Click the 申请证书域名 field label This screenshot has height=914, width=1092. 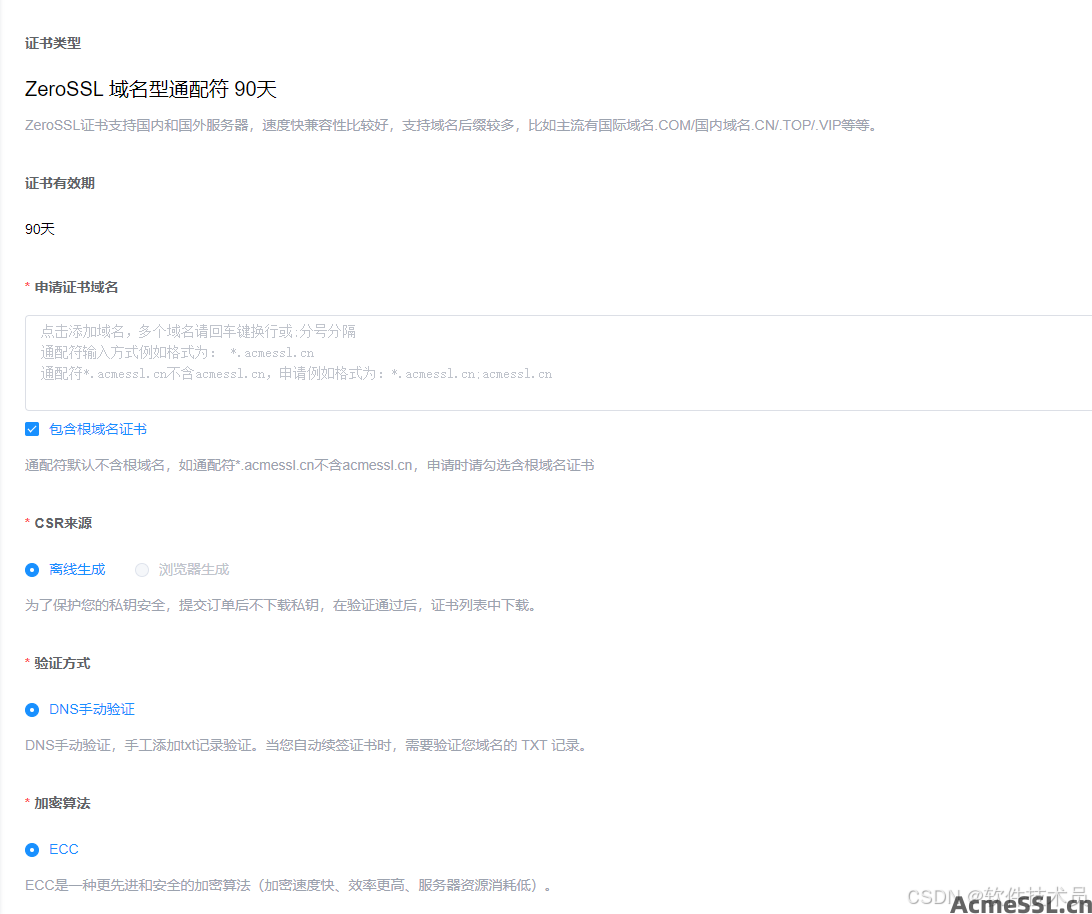click(x=76, y=287)
